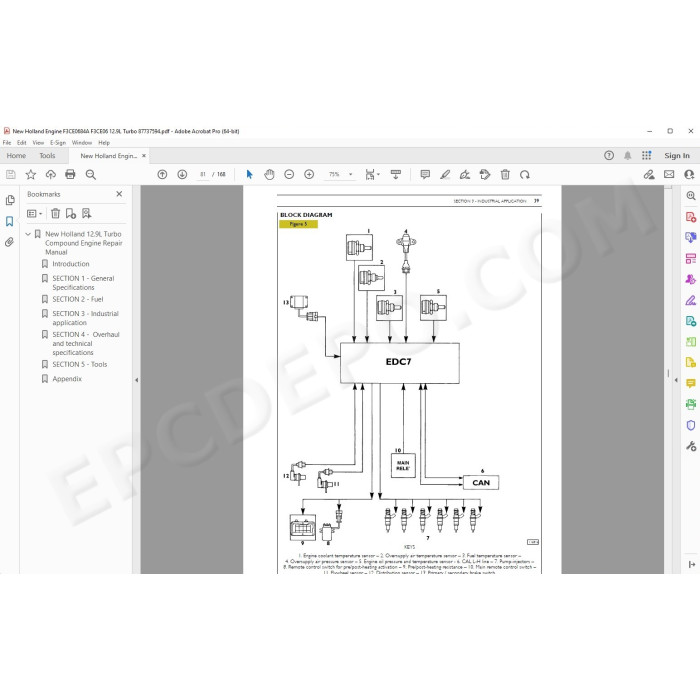Collapse the New Holland 12.9L bookmark tree

pyautogui.click(x=28, y=234)
